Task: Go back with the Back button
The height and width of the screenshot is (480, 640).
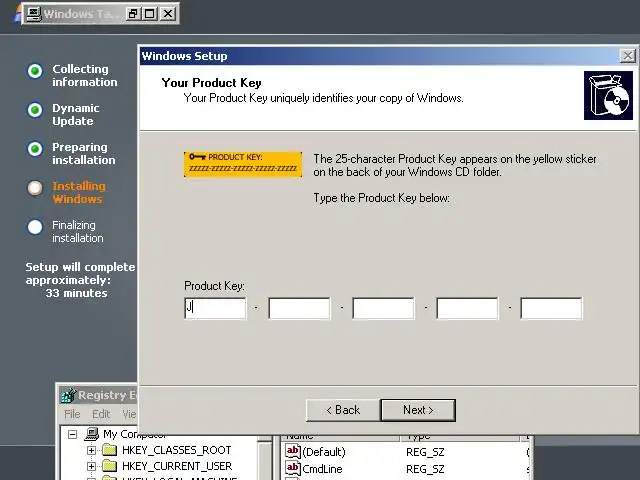Action: [343, 410]
